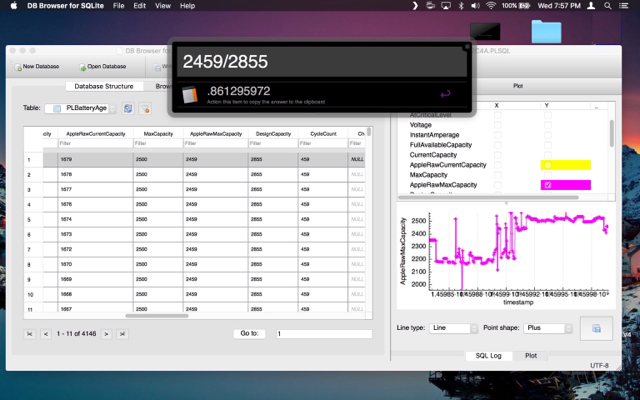Select the black drive thumbnail on desktop
Viewport: 640px width, 400px height.
tap(485, 31)
